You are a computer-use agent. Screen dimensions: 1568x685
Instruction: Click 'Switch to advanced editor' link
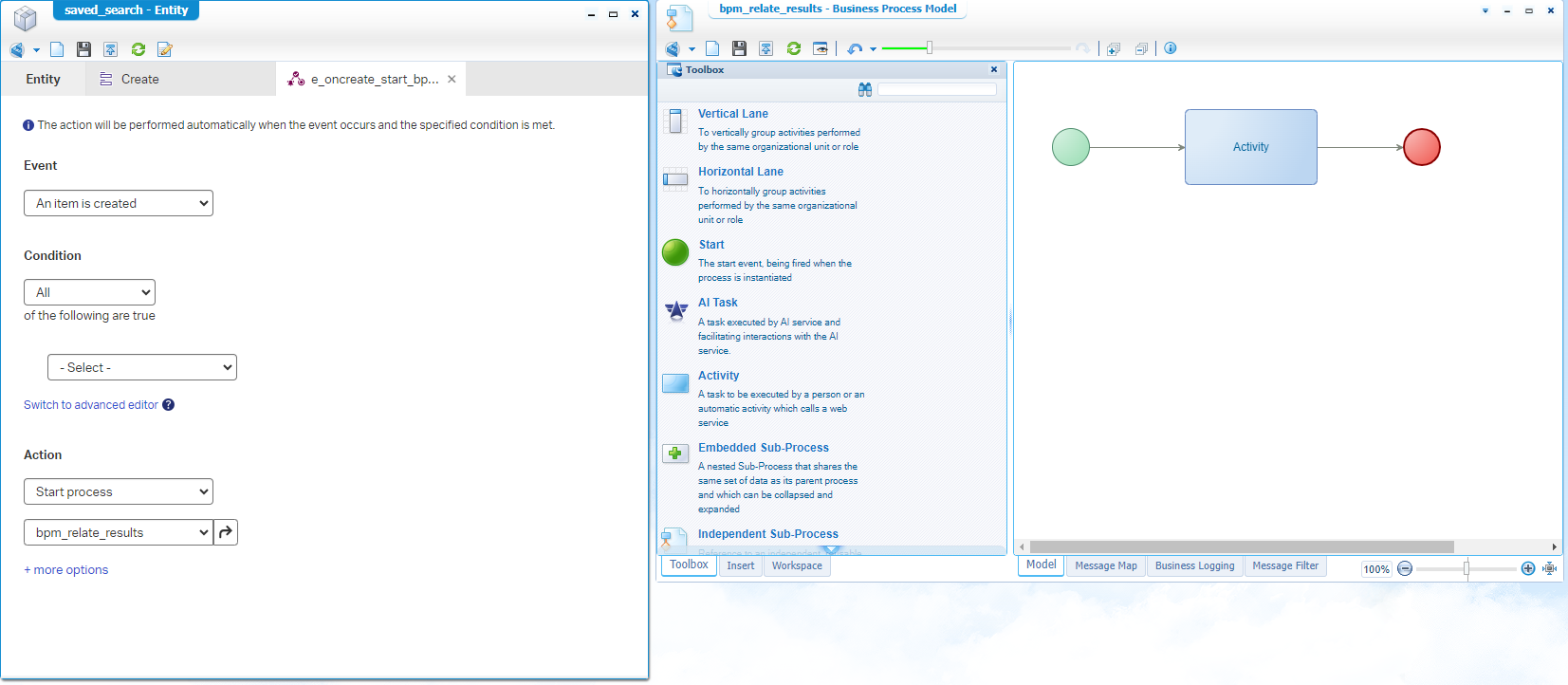(x=91, y=405)
